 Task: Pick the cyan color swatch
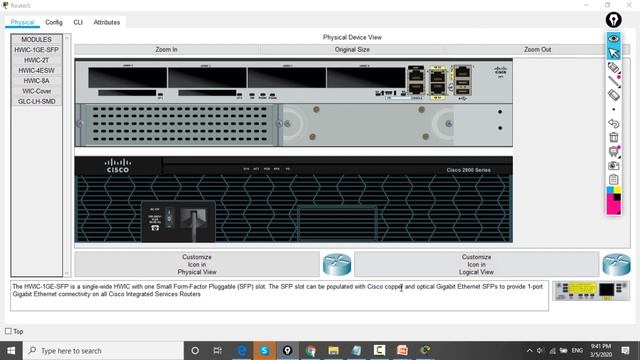click(610, 190)
